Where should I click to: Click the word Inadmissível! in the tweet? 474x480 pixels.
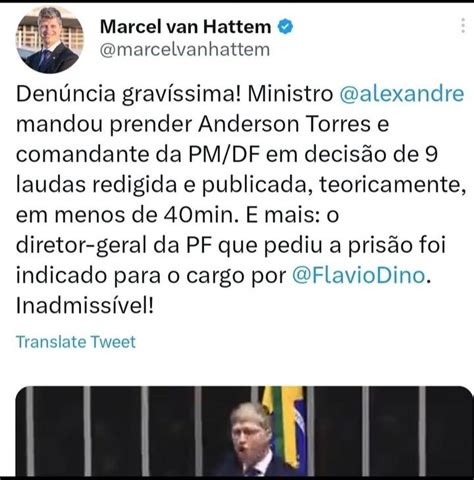(85, 306)
